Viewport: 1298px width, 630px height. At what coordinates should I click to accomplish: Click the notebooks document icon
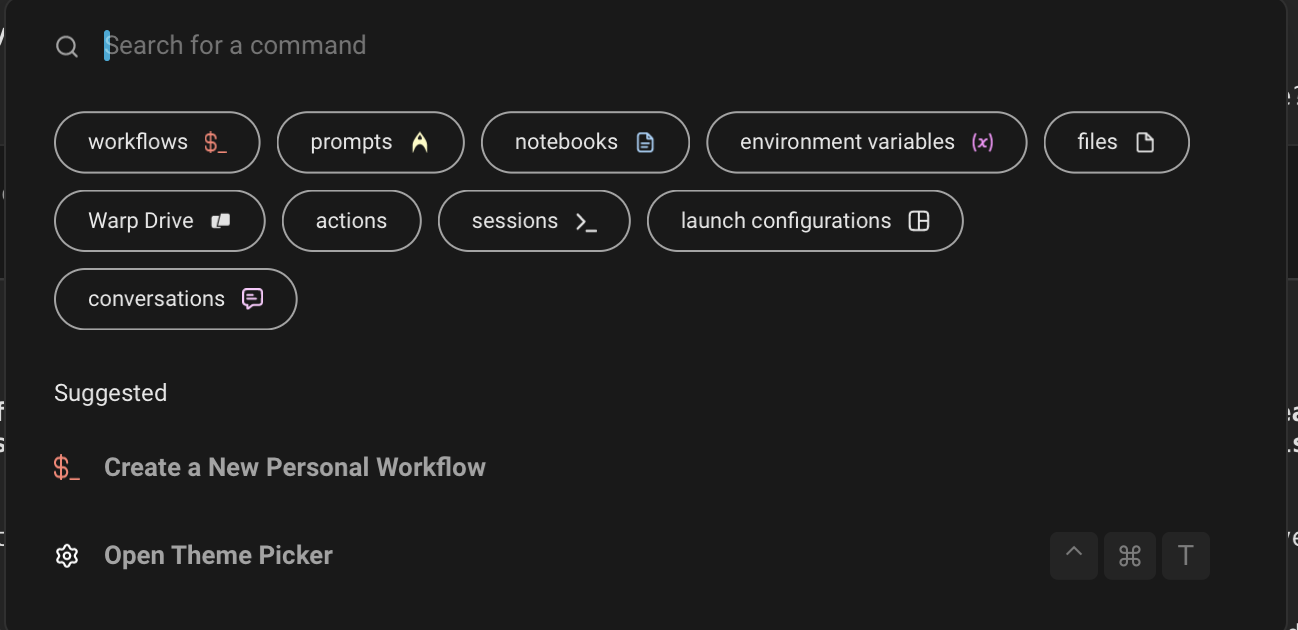(x=646, y=143)
